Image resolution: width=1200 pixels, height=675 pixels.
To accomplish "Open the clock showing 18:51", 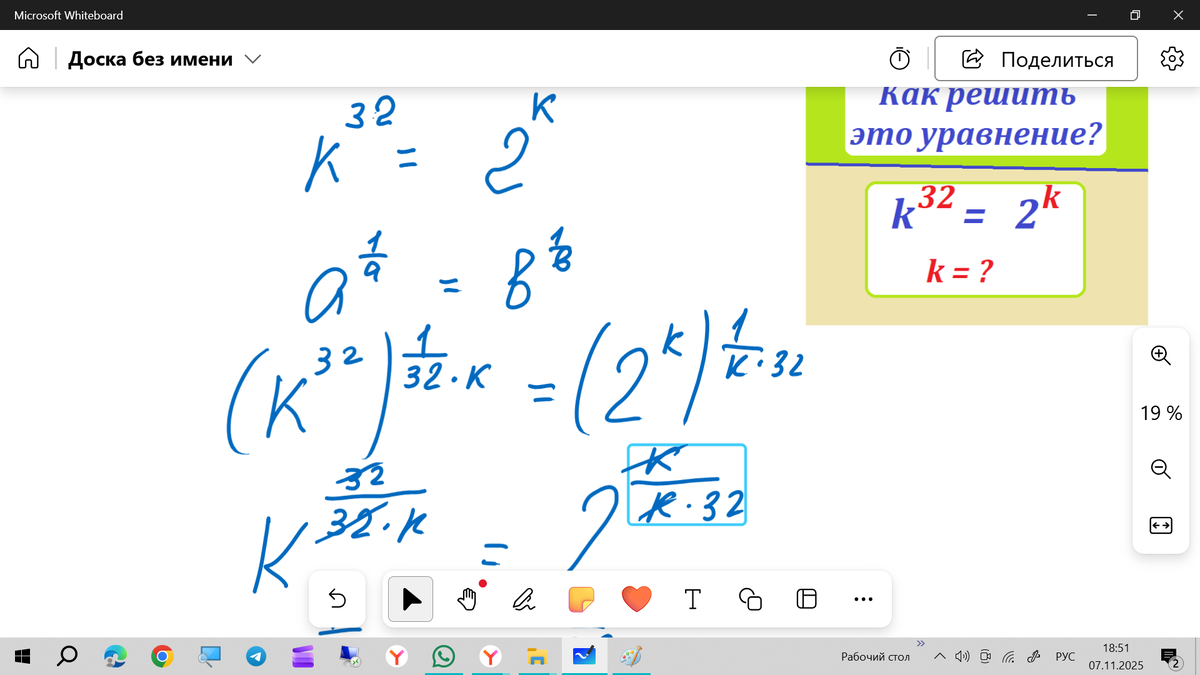I will coord(1116,656).
